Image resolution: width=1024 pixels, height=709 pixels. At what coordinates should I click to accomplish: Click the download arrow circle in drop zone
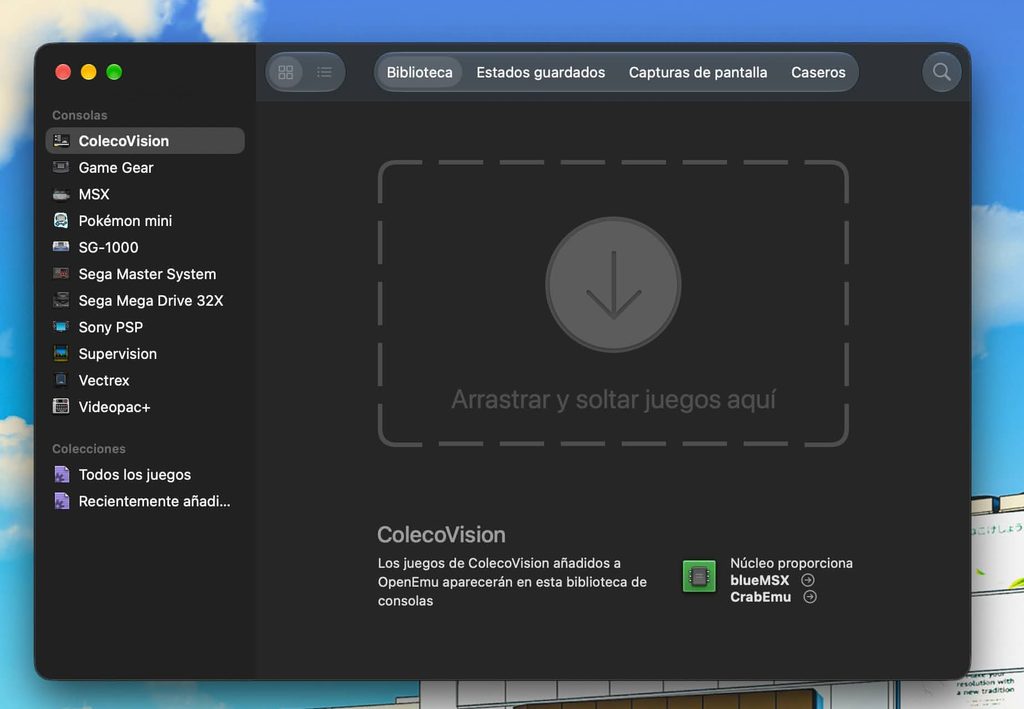pos(613,284)
